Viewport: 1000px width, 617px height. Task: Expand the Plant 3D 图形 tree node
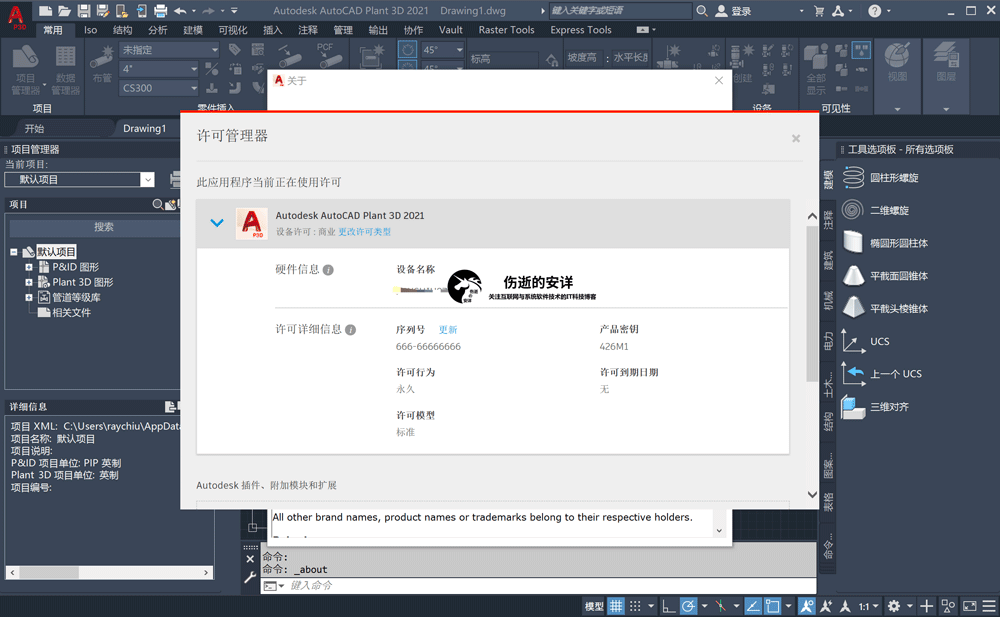[x=29, y=282]
